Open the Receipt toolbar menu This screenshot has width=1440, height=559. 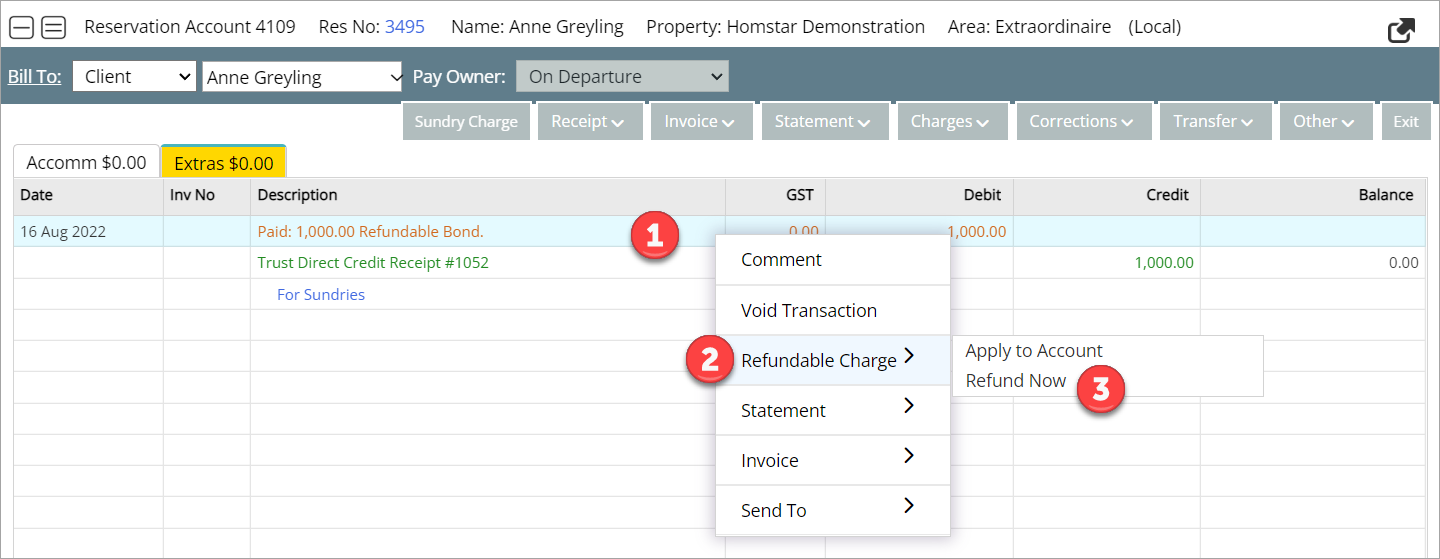588,122
